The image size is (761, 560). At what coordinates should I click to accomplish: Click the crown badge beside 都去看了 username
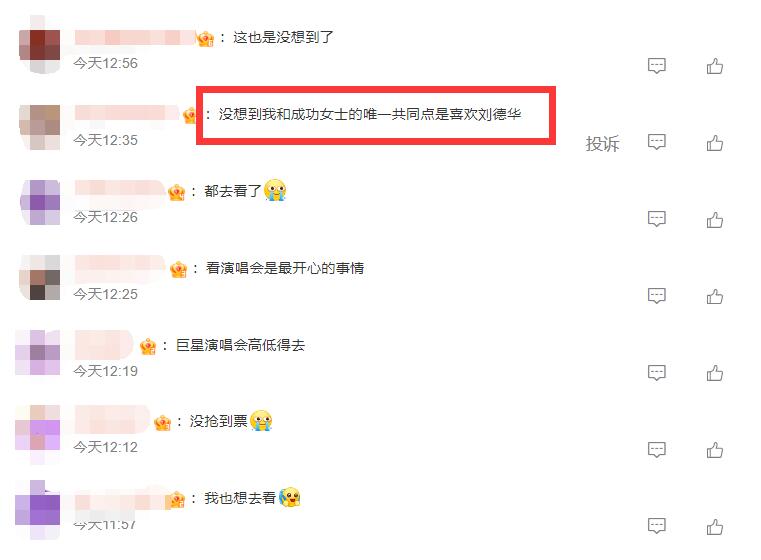(x=177, y=193)
